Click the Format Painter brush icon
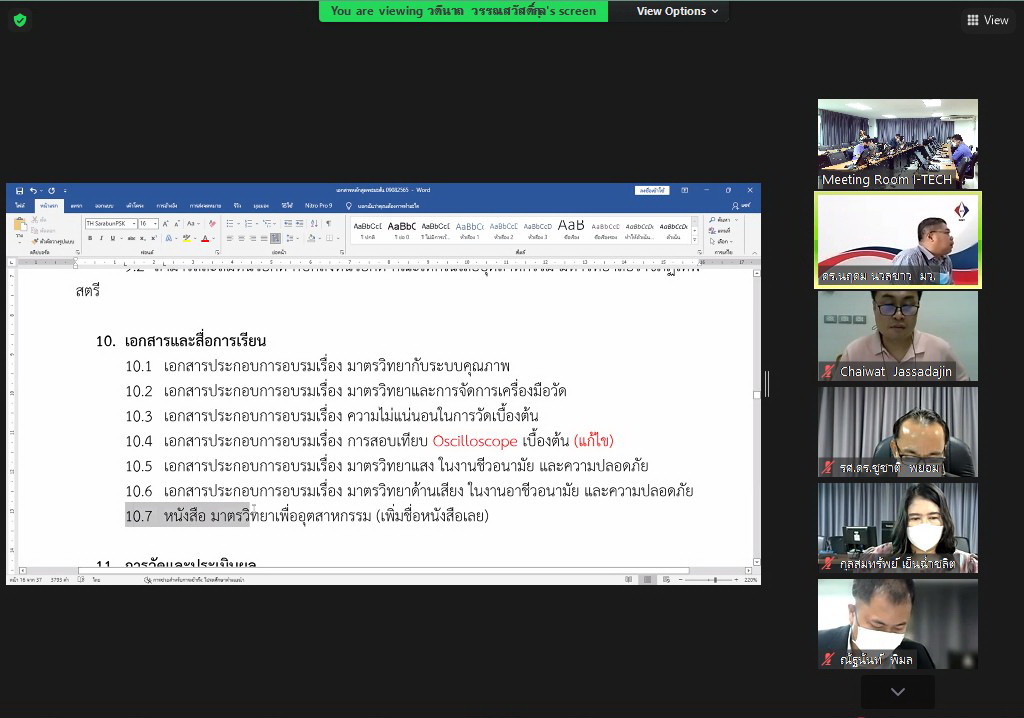 [x=35, y=241]
